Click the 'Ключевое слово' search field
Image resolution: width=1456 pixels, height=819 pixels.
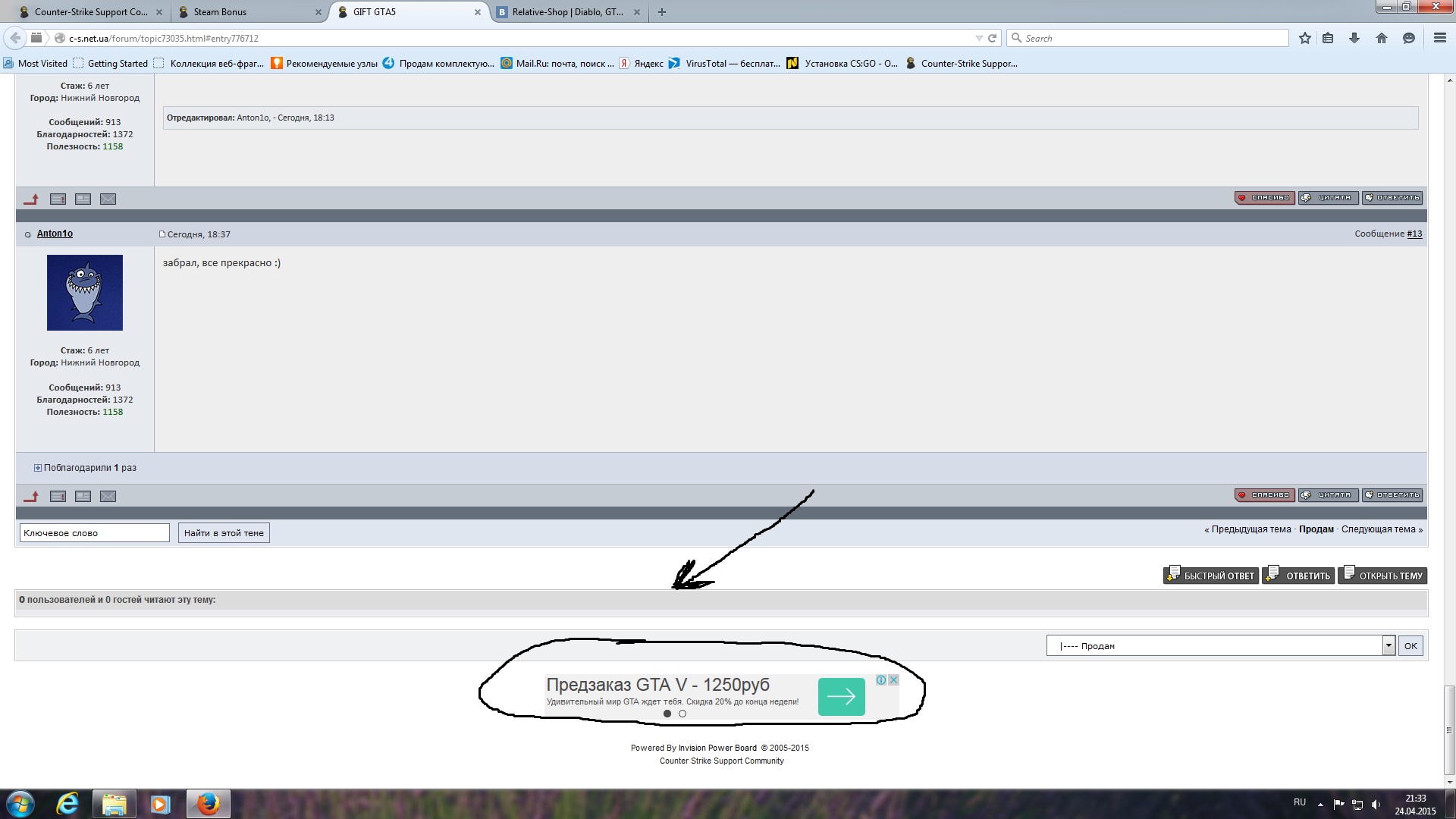coord(95,533)
